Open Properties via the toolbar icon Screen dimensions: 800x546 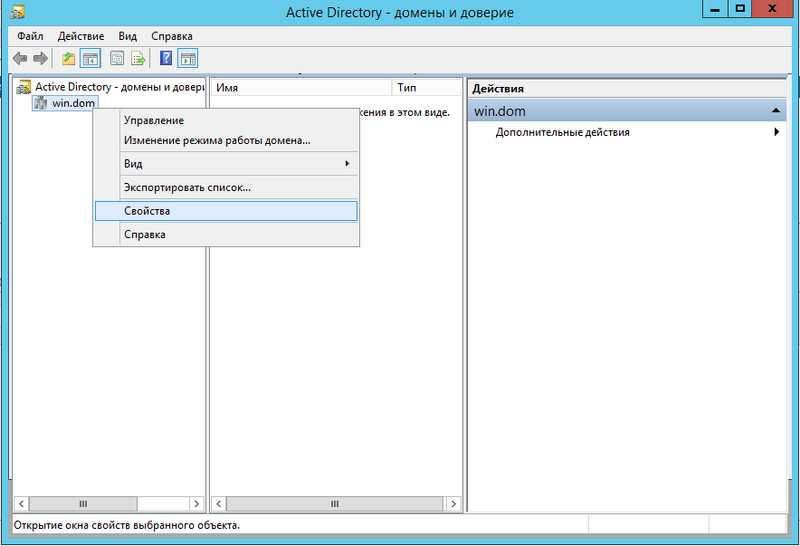click(117, 59)
